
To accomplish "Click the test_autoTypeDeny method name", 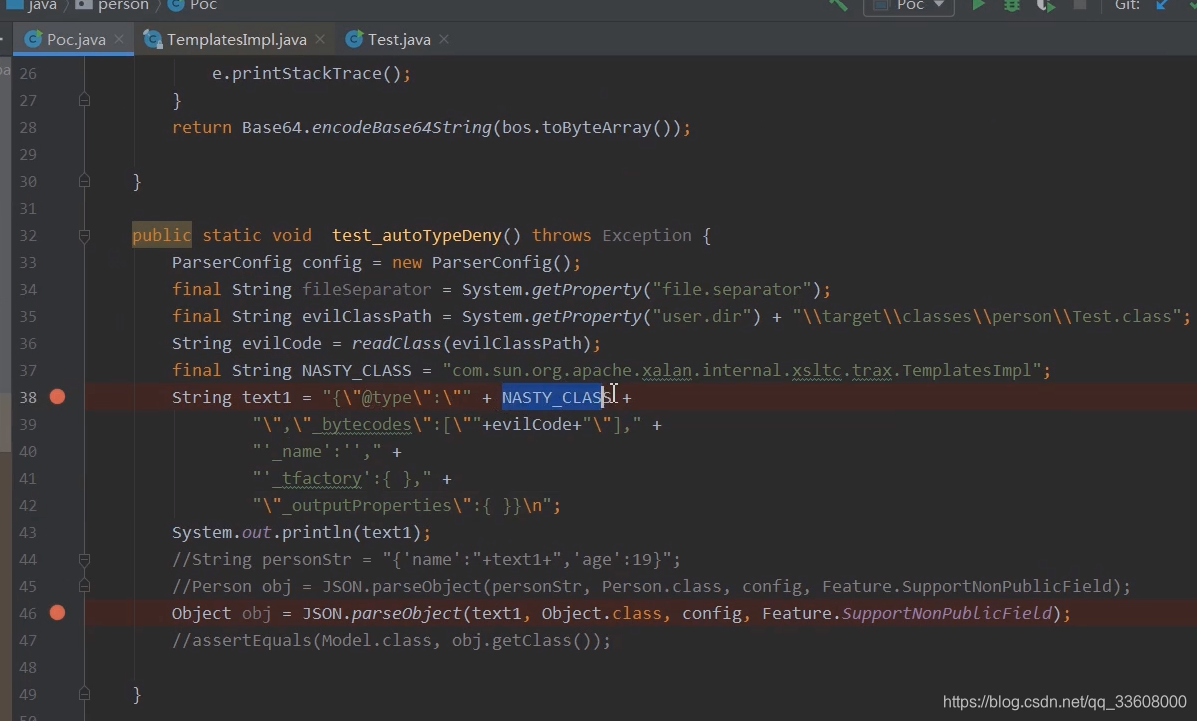I will point(417,235).
